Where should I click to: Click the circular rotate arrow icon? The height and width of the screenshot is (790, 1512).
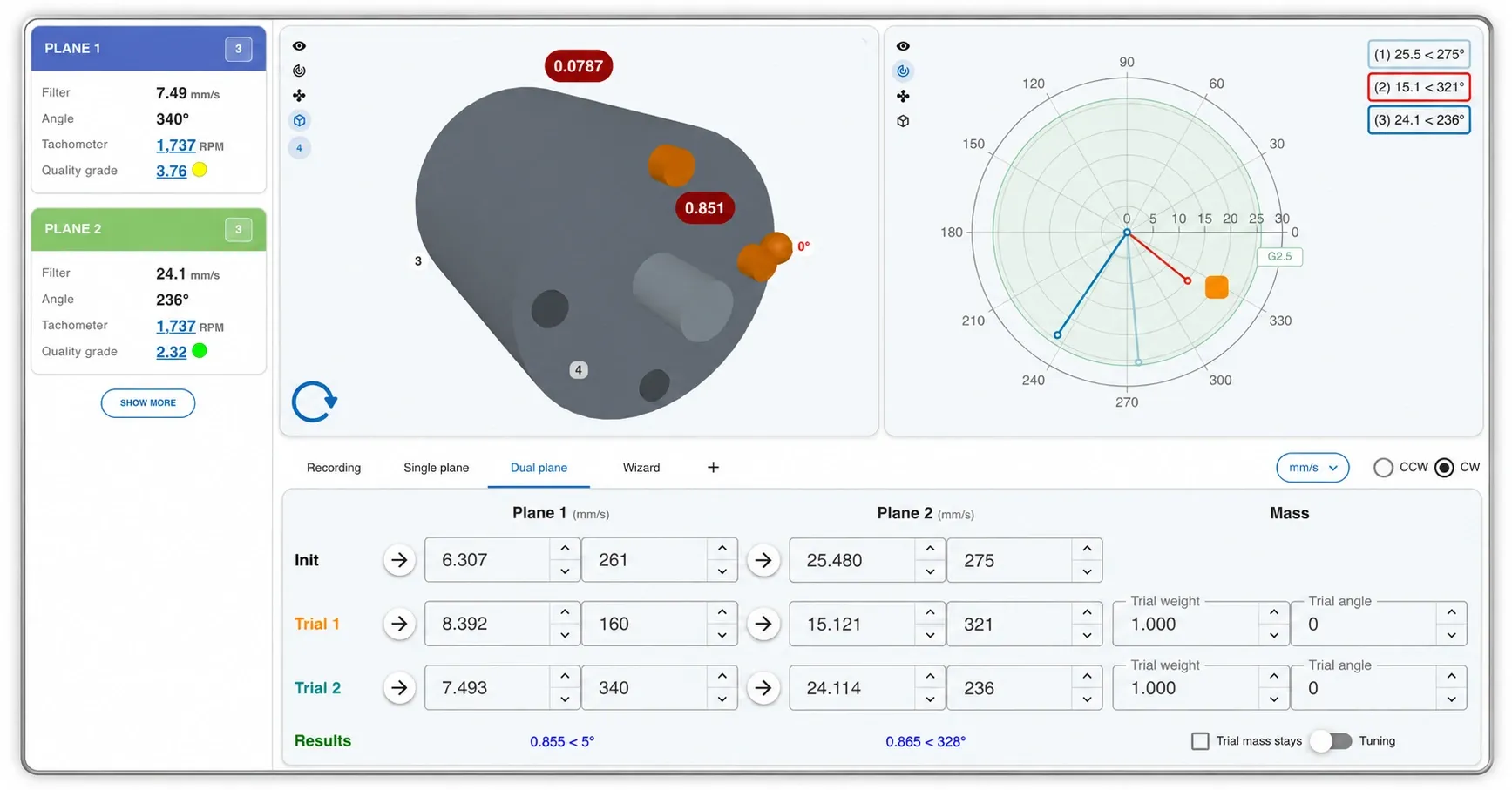pyautogui.click(x=314, y=402)
